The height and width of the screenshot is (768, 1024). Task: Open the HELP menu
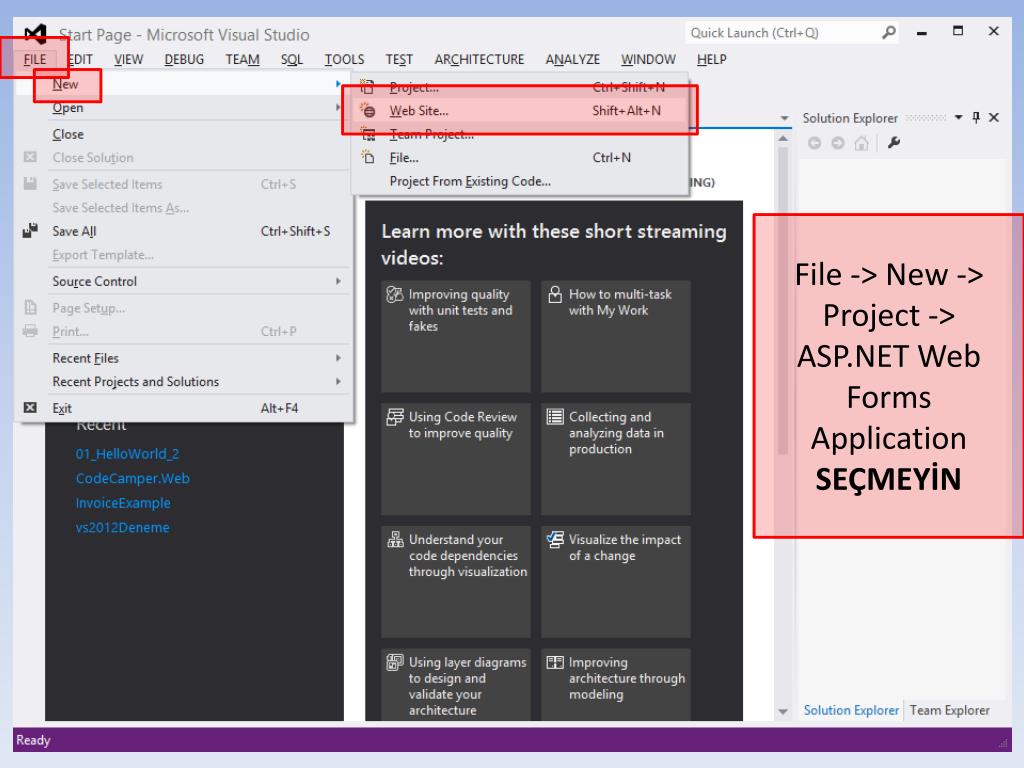coord(711,59)
